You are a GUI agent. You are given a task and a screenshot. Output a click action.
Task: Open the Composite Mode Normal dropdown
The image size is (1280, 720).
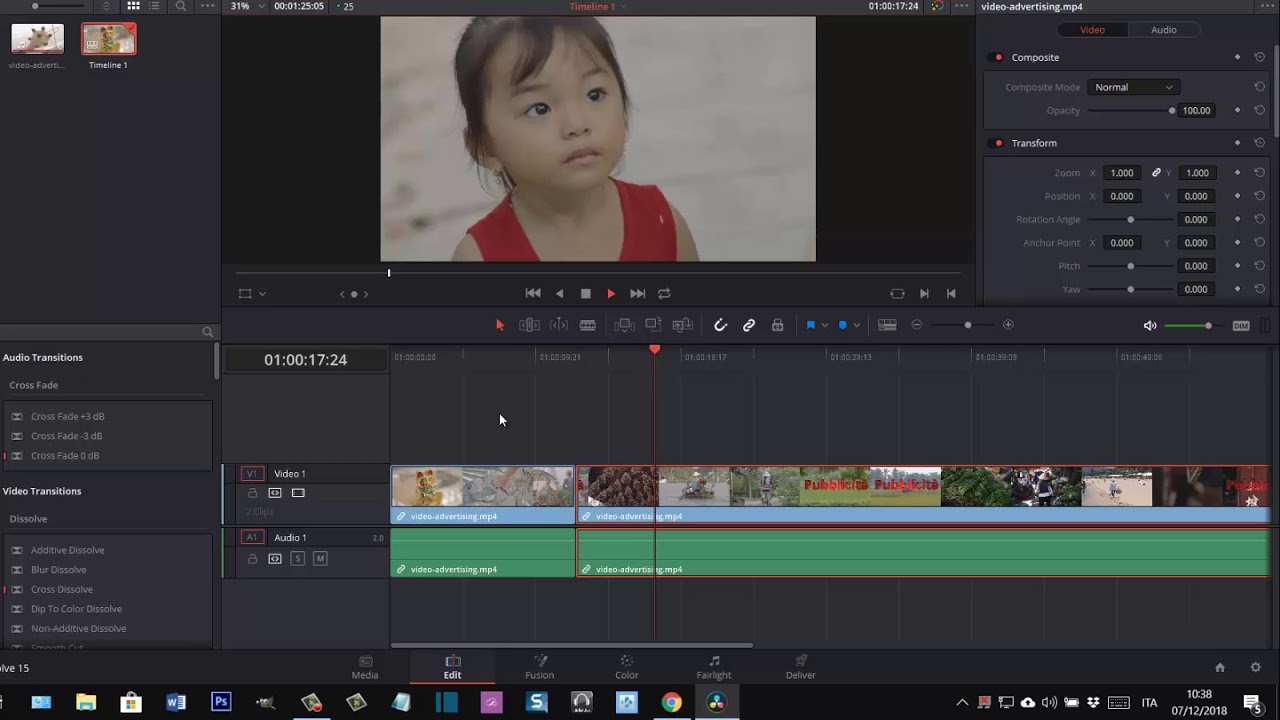(1133, 87)
